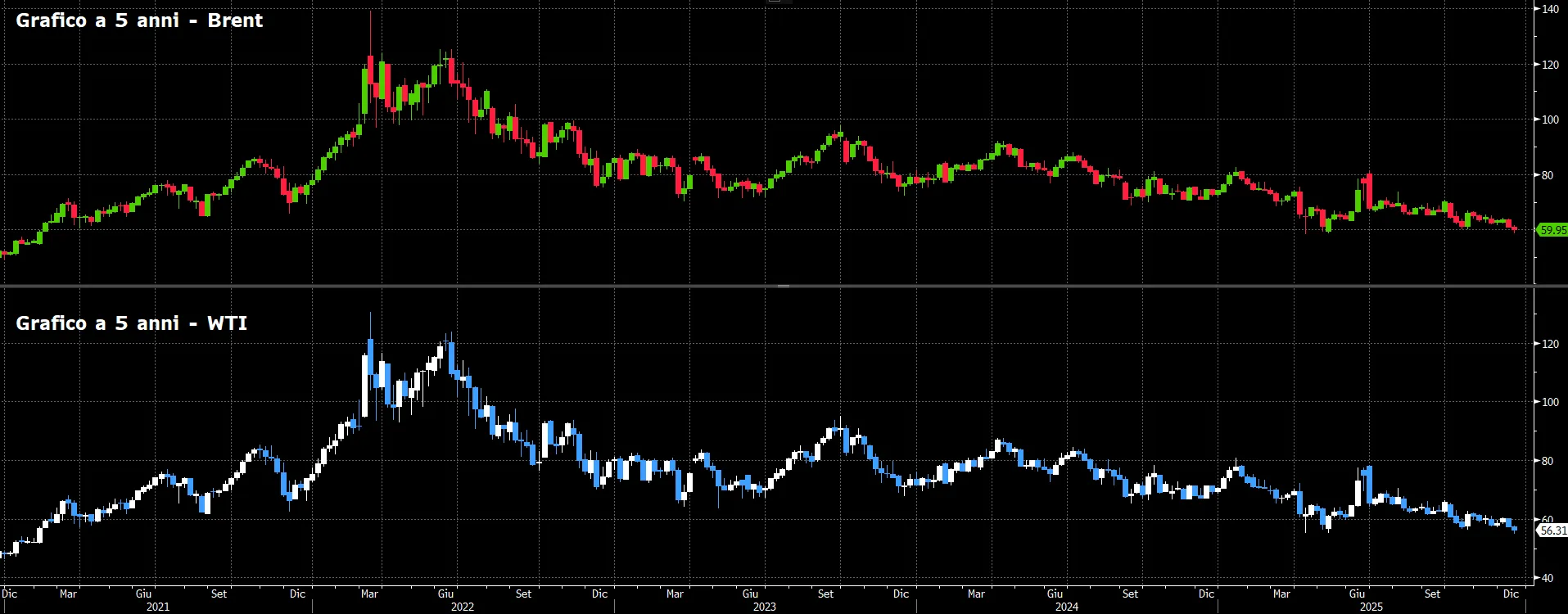Click the 'Giu' month label above 2025

point(1357,594)
